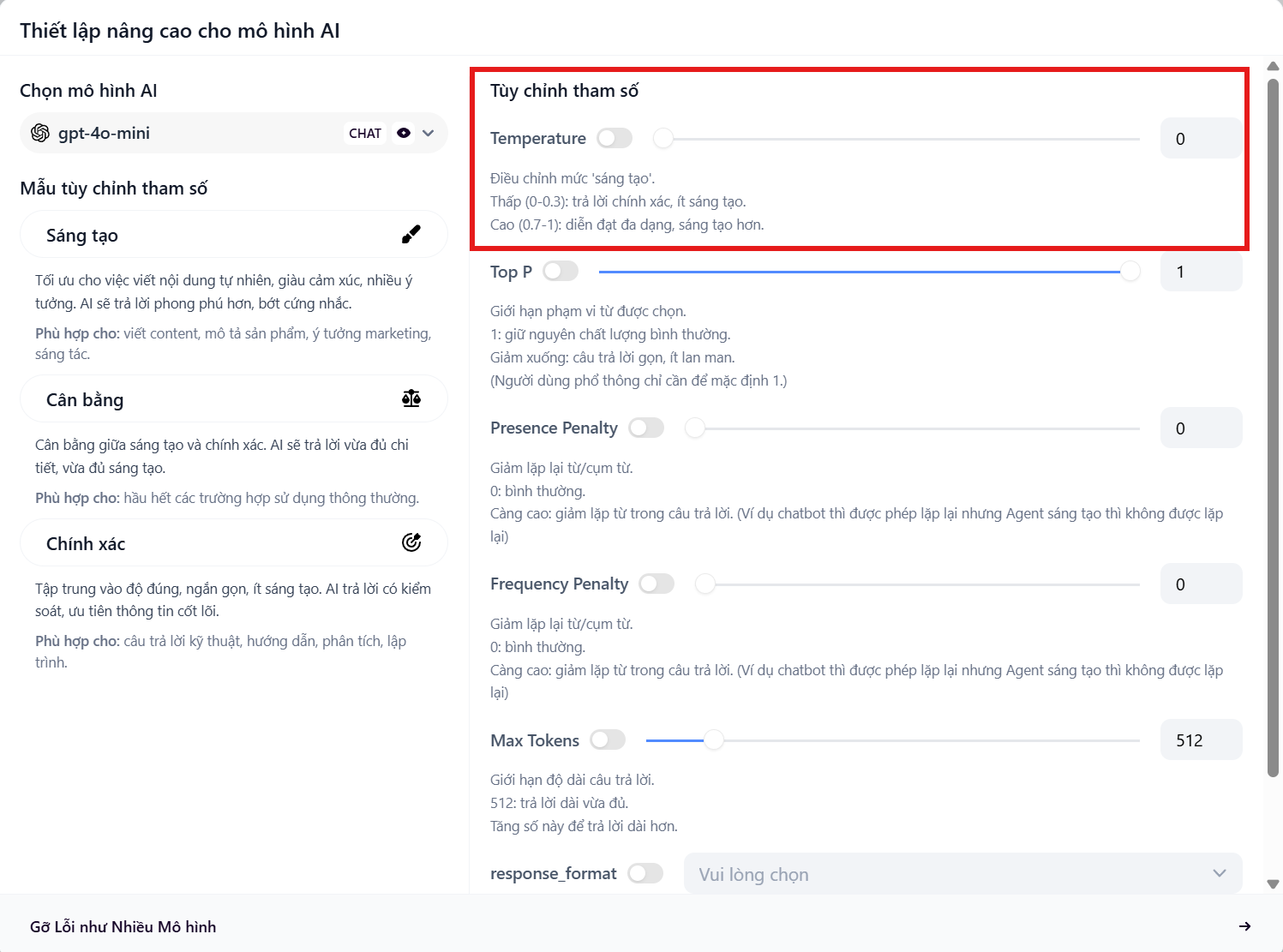Click the Max Tokens slider handle

click(713, 740)
